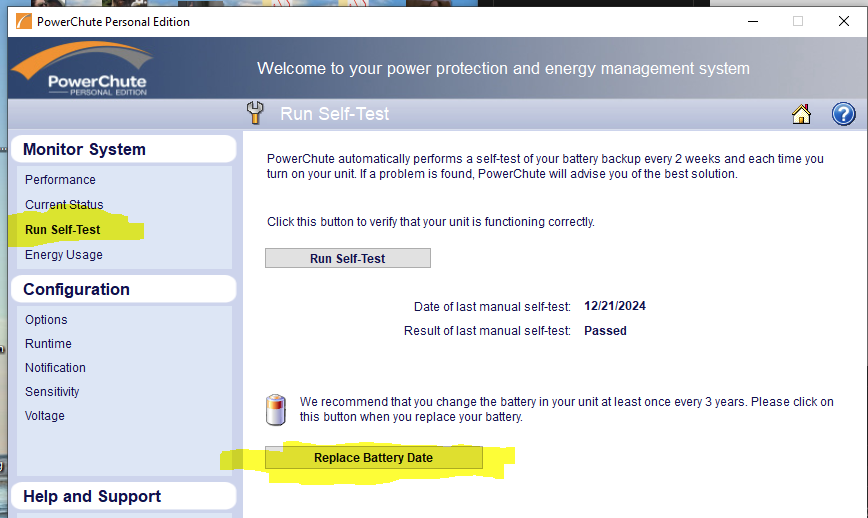Click the Home house icon

(801, 114)
